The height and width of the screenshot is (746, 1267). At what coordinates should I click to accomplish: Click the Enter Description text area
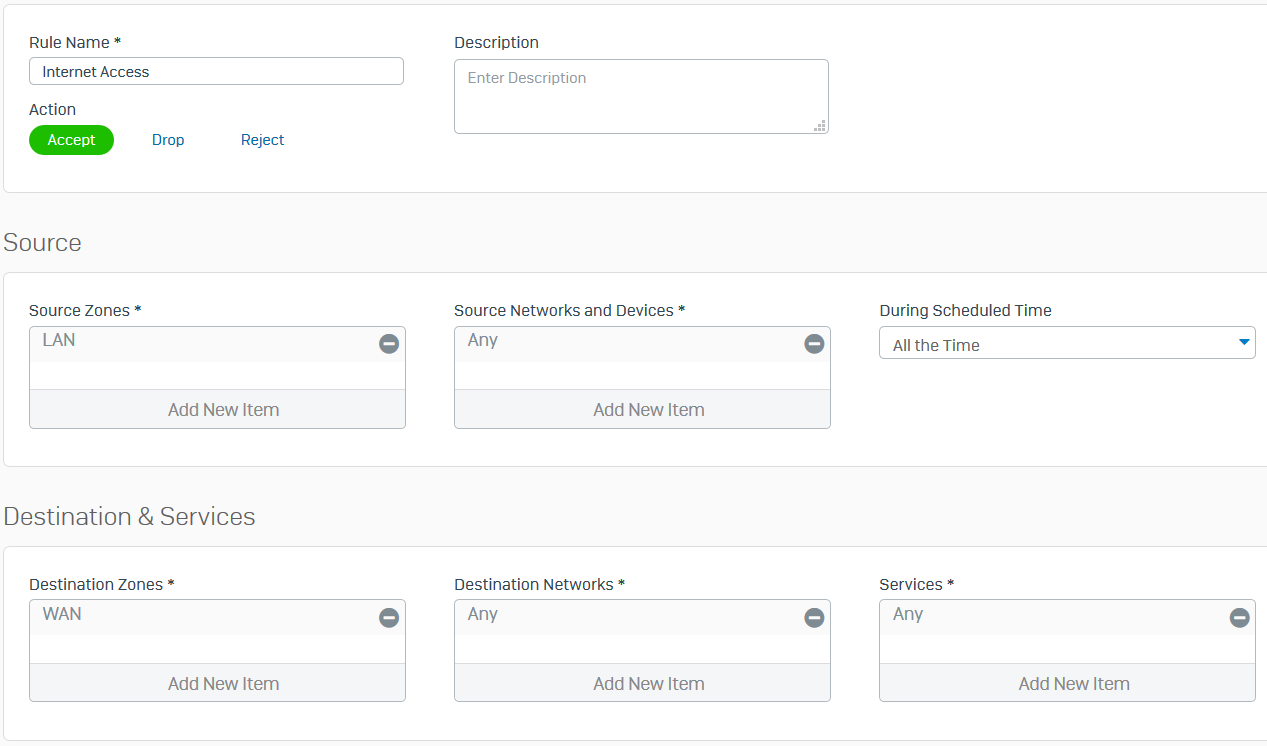pyautogui.click(x=641, y=96)
